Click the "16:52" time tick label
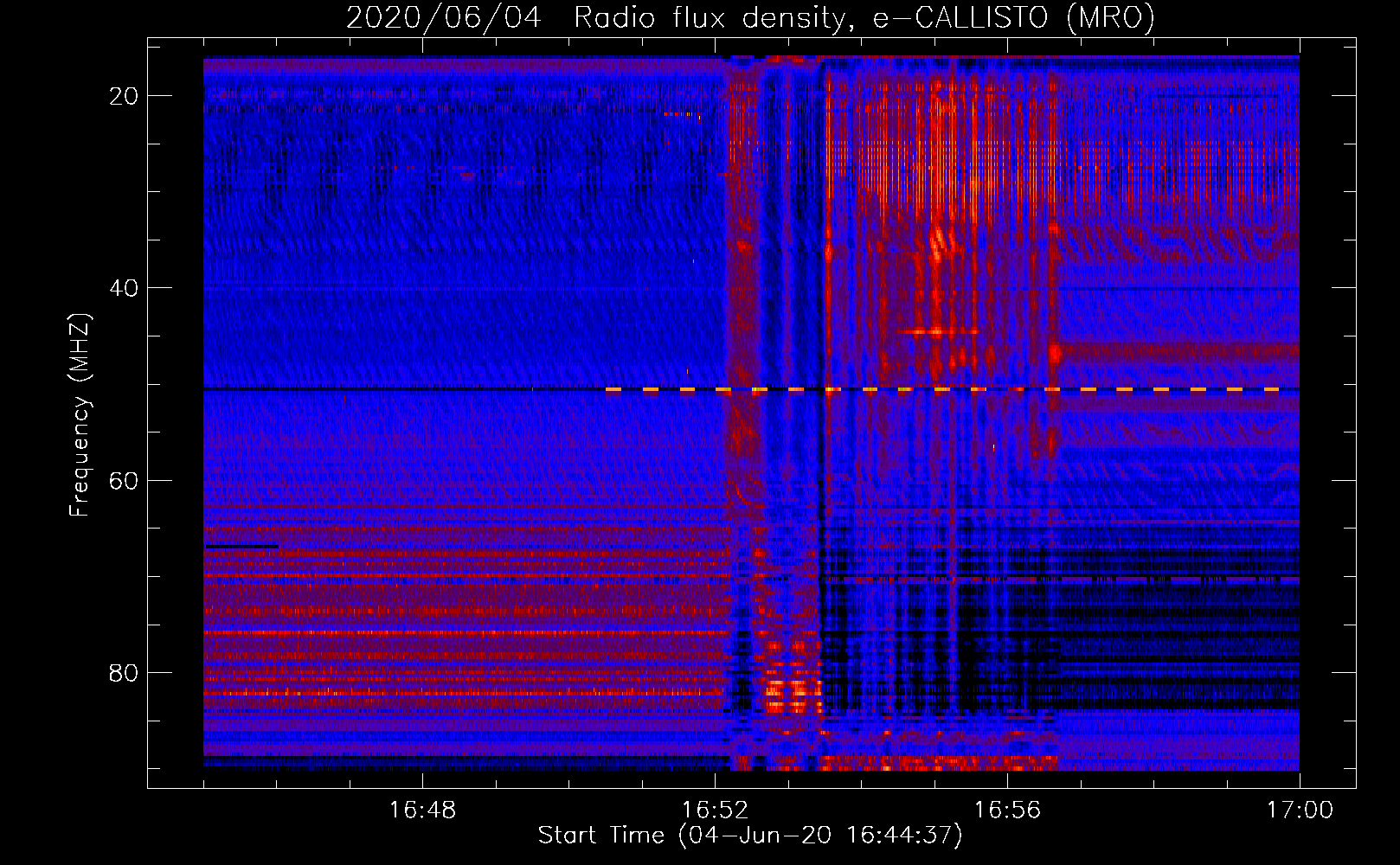The image size is (1400, 865). (715, 810)
